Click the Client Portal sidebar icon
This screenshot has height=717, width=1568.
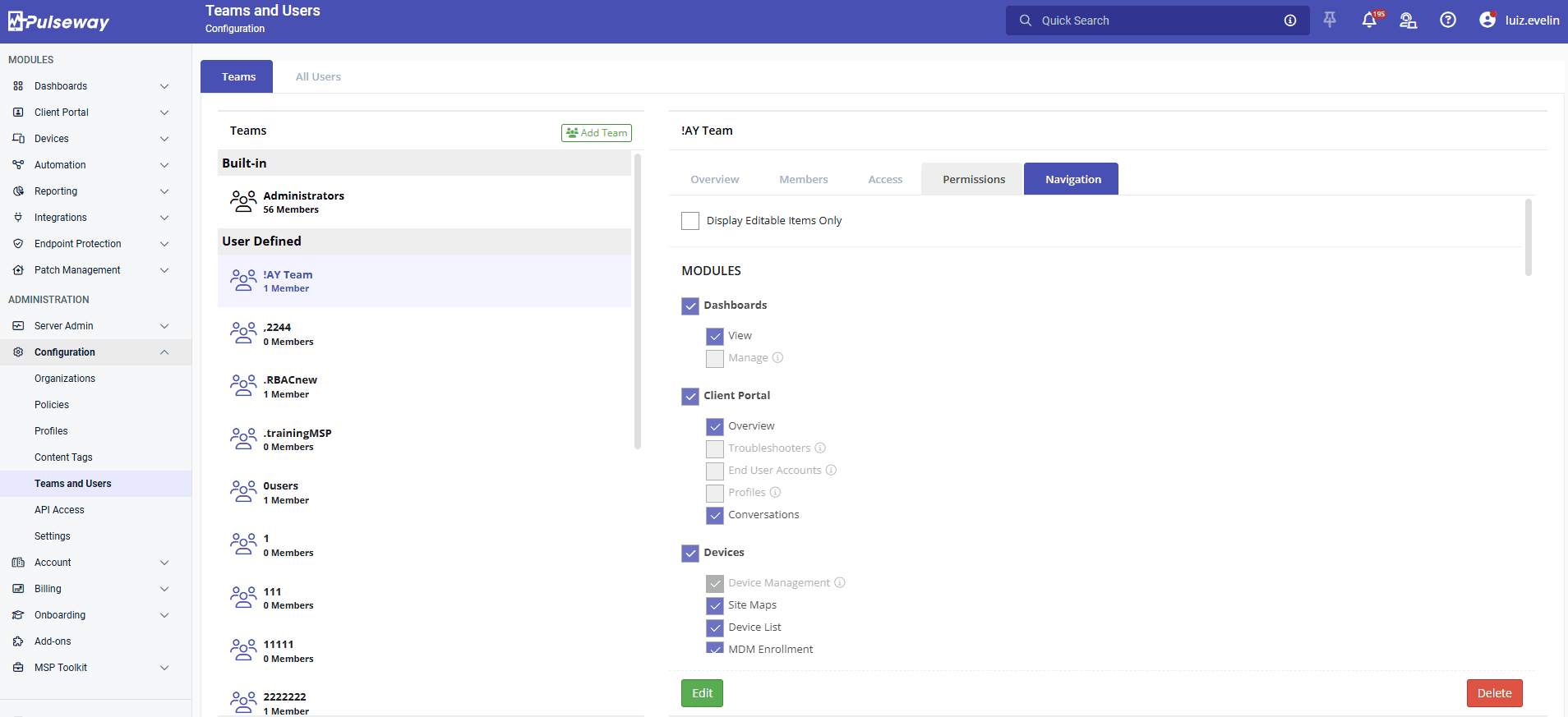pos(18,113)
